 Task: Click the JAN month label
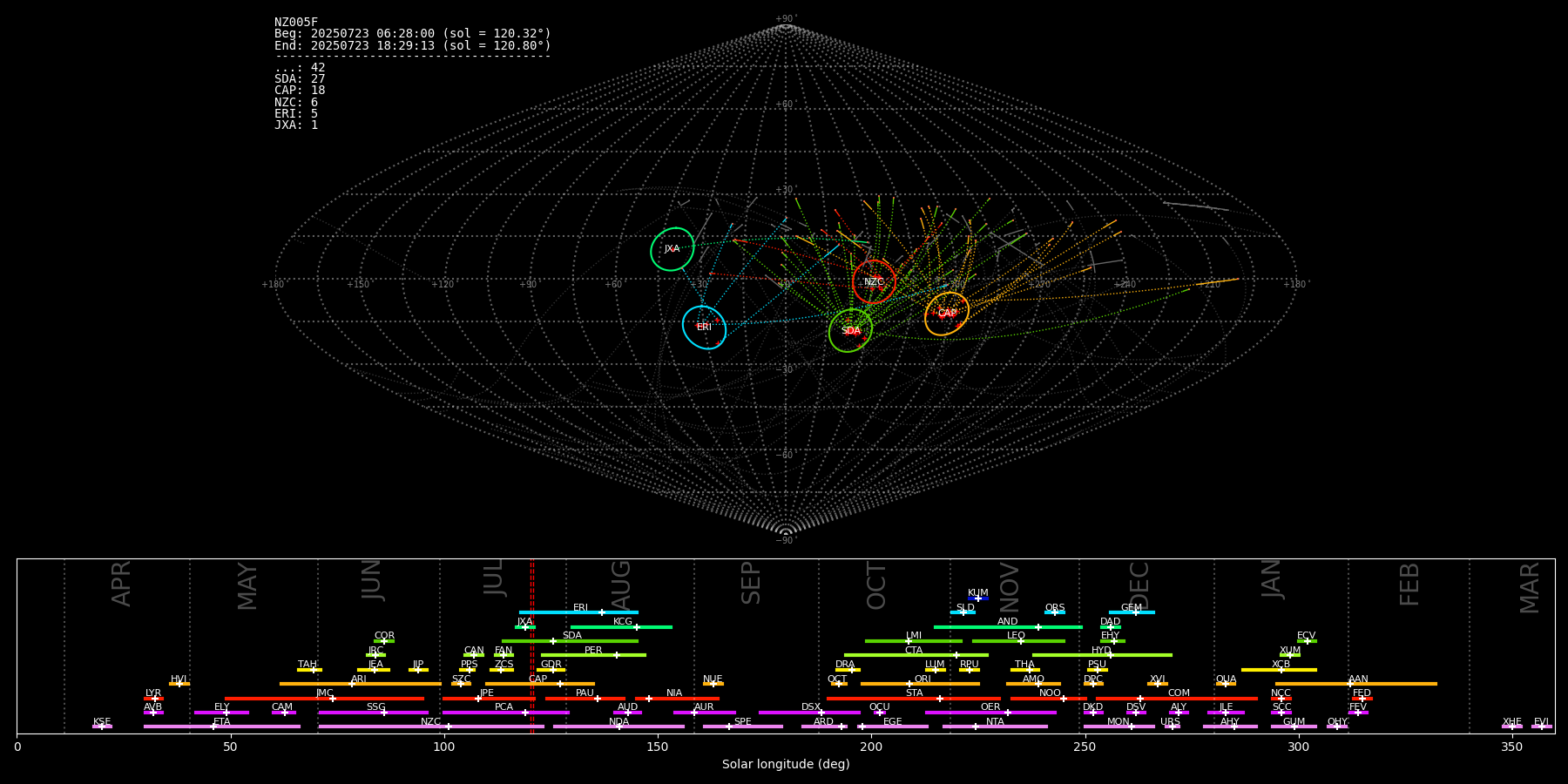point(1272,579)
